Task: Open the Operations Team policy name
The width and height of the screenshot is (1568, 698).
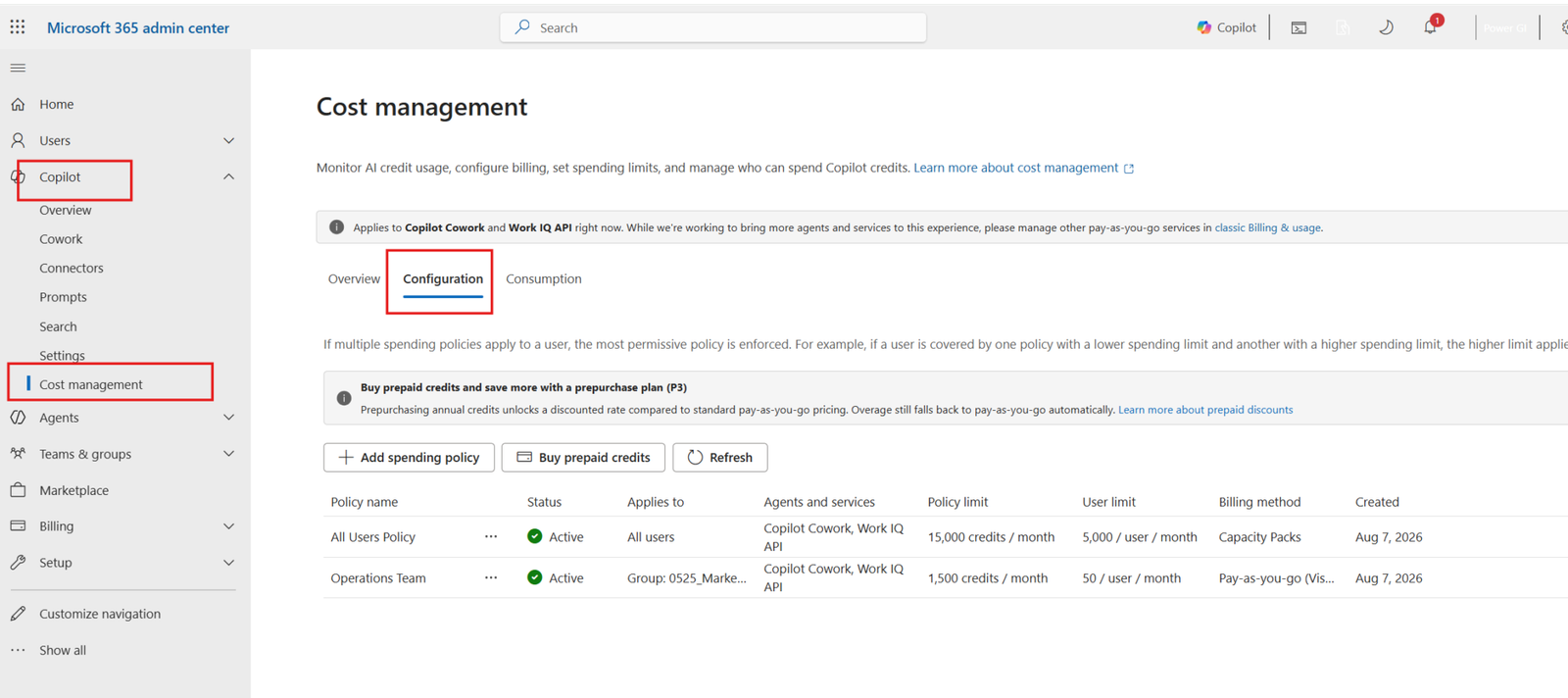Action: [378, 578]
